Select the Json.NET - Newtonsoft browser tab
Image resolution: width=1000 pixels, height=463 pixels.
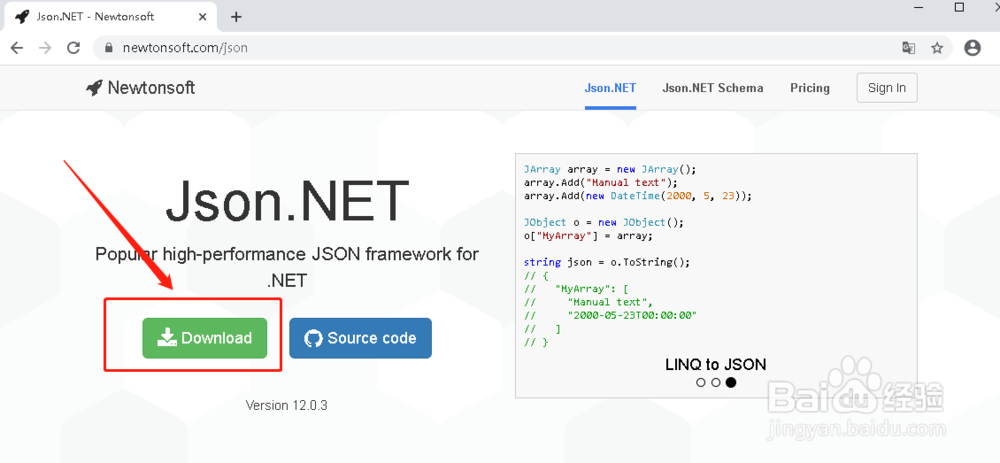coord(111,17)
